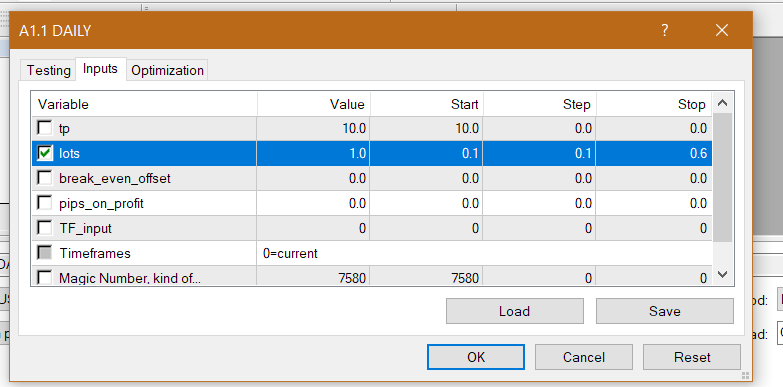Screen dimensions: 783x387
Task: Tick the break_even_offset checkbox
Action: (45, 178)
